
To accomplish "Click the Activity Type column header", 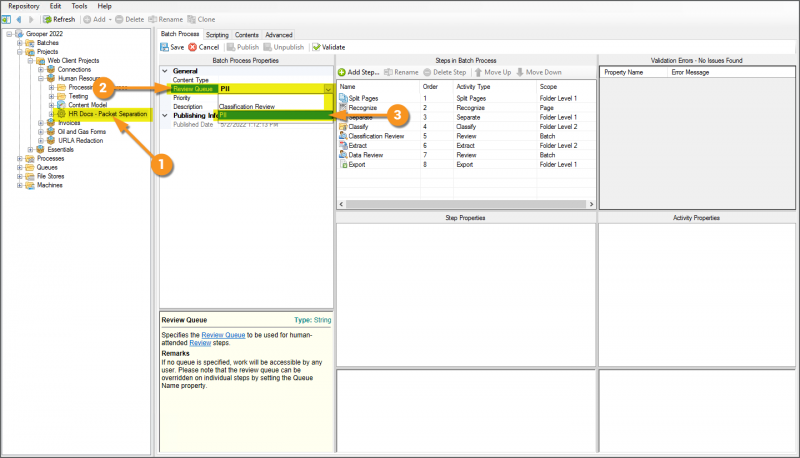I will tap(474, 87).
